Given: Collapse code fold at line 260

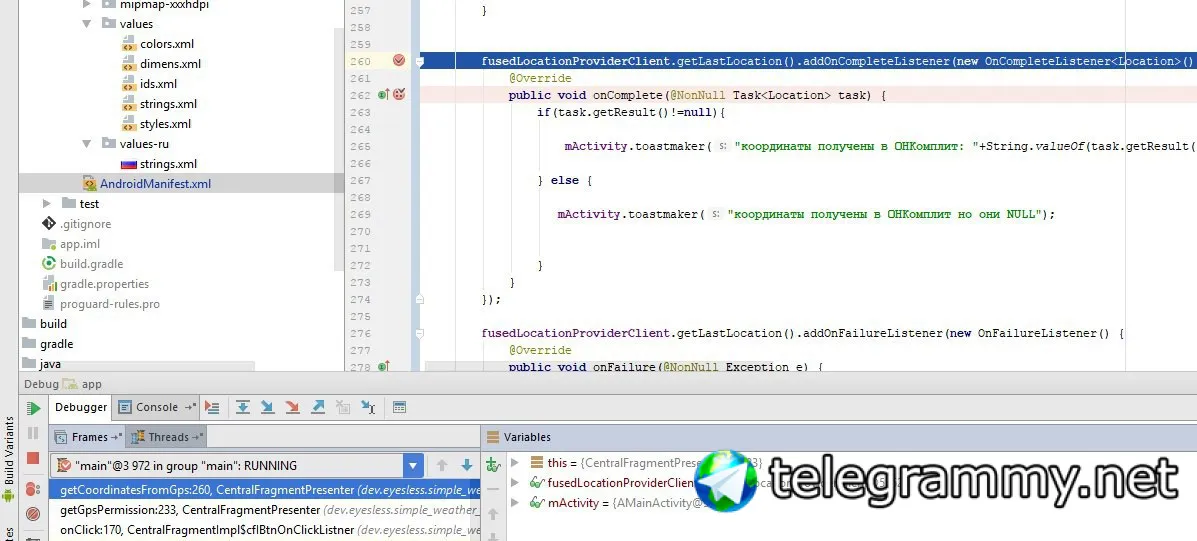Looking at the screenshot, I should [420, 61].
